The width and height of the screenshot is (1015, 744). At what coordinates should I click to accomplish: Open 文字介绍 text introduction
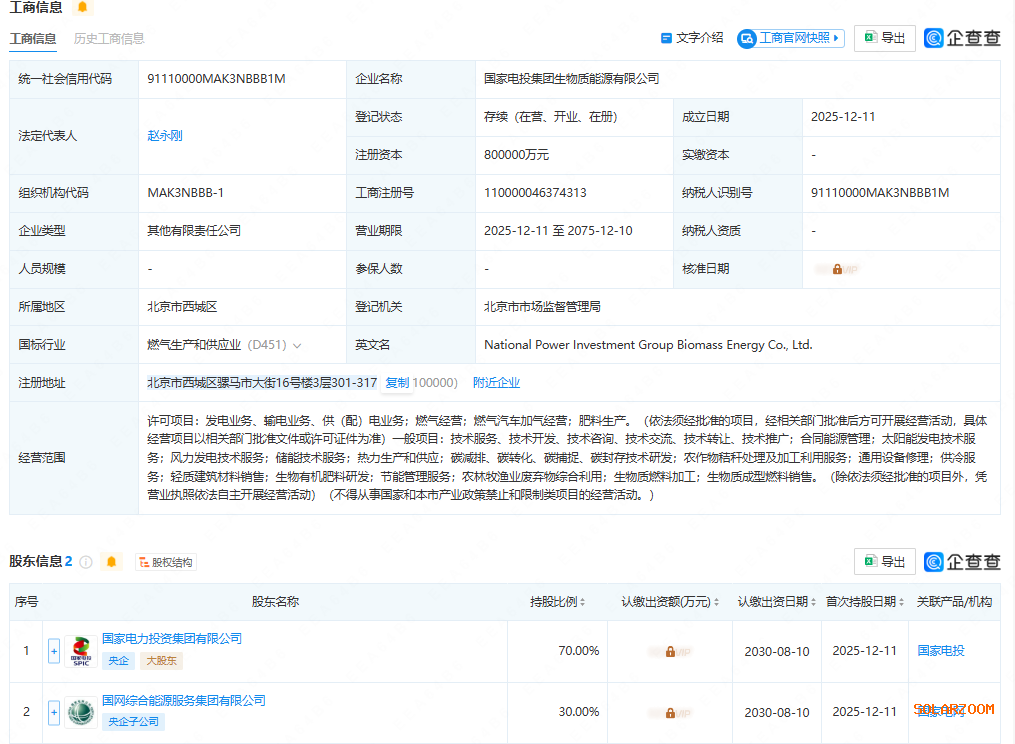[x=692, y=38]
